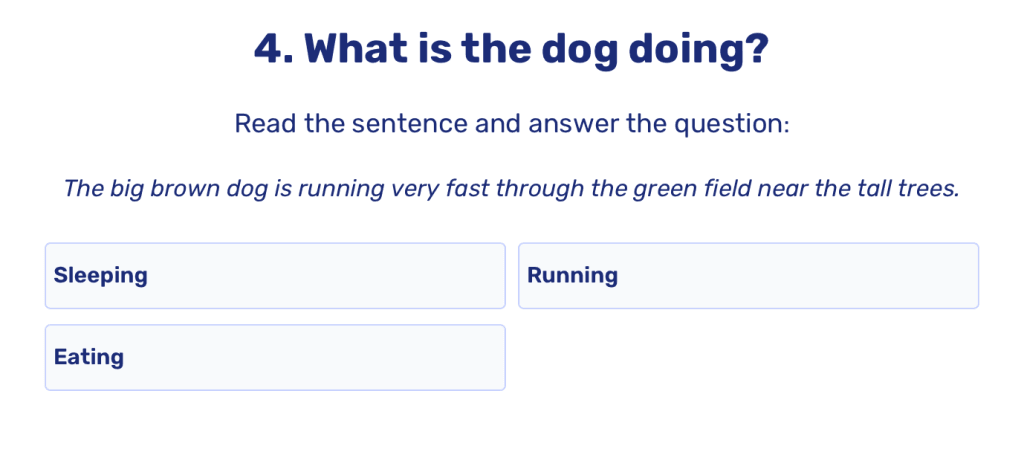Image resolution: width=1024 pixels, height=449 pixels.
Task: Click the word 'trees' ending the sentence
Action: (926, 189)
